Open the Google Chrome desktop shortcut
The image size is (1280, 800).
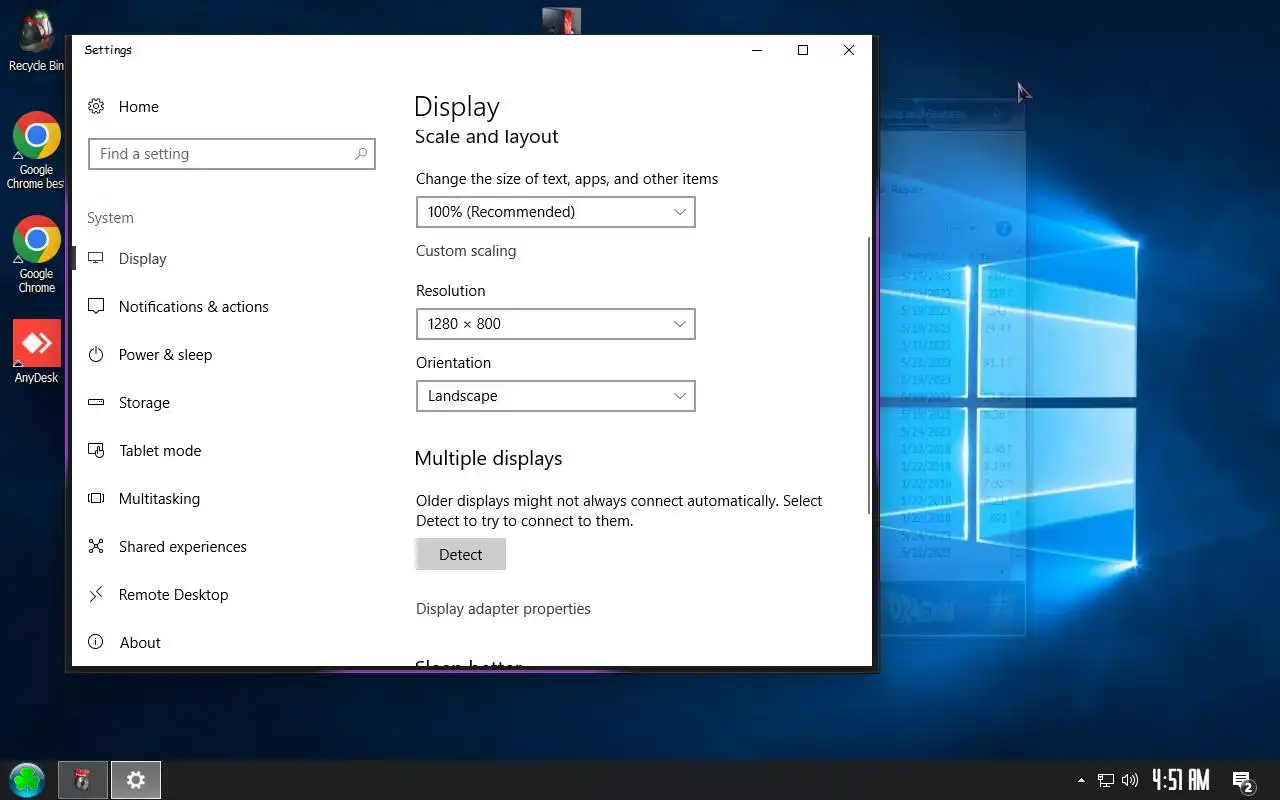[36, 254]
